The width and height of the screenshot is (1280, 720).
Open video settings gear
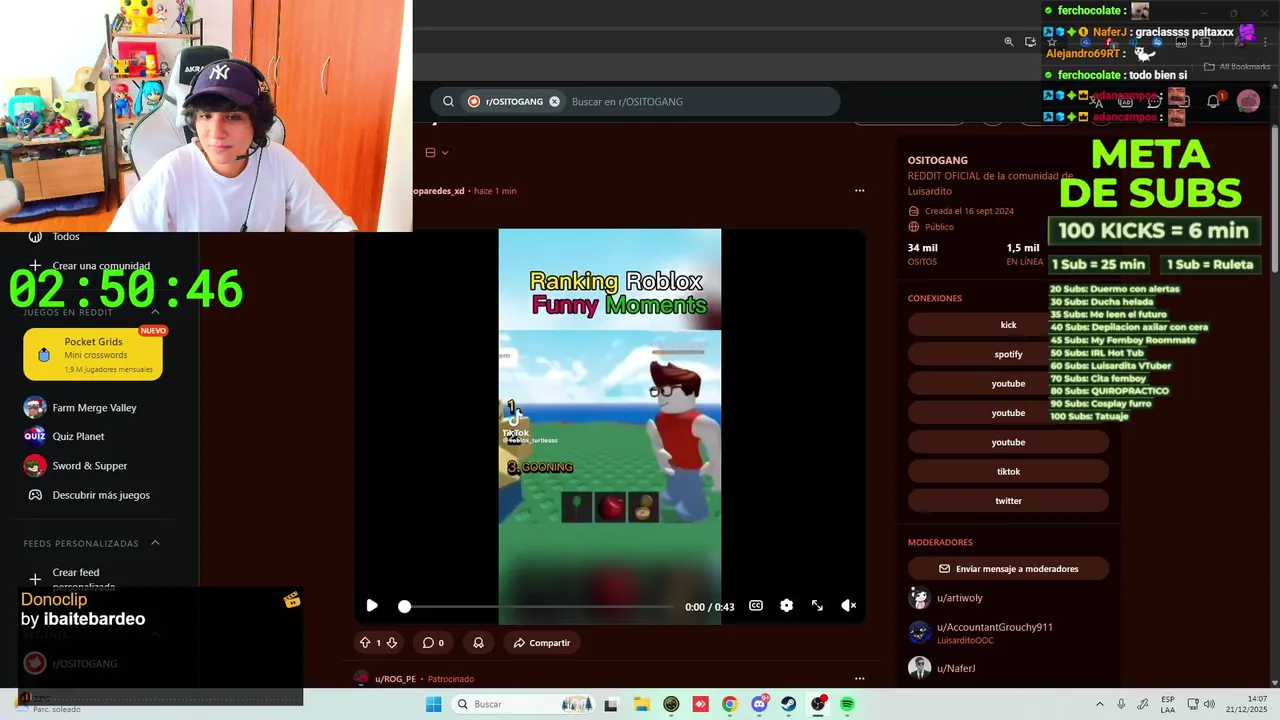click(x=786, y=606)
